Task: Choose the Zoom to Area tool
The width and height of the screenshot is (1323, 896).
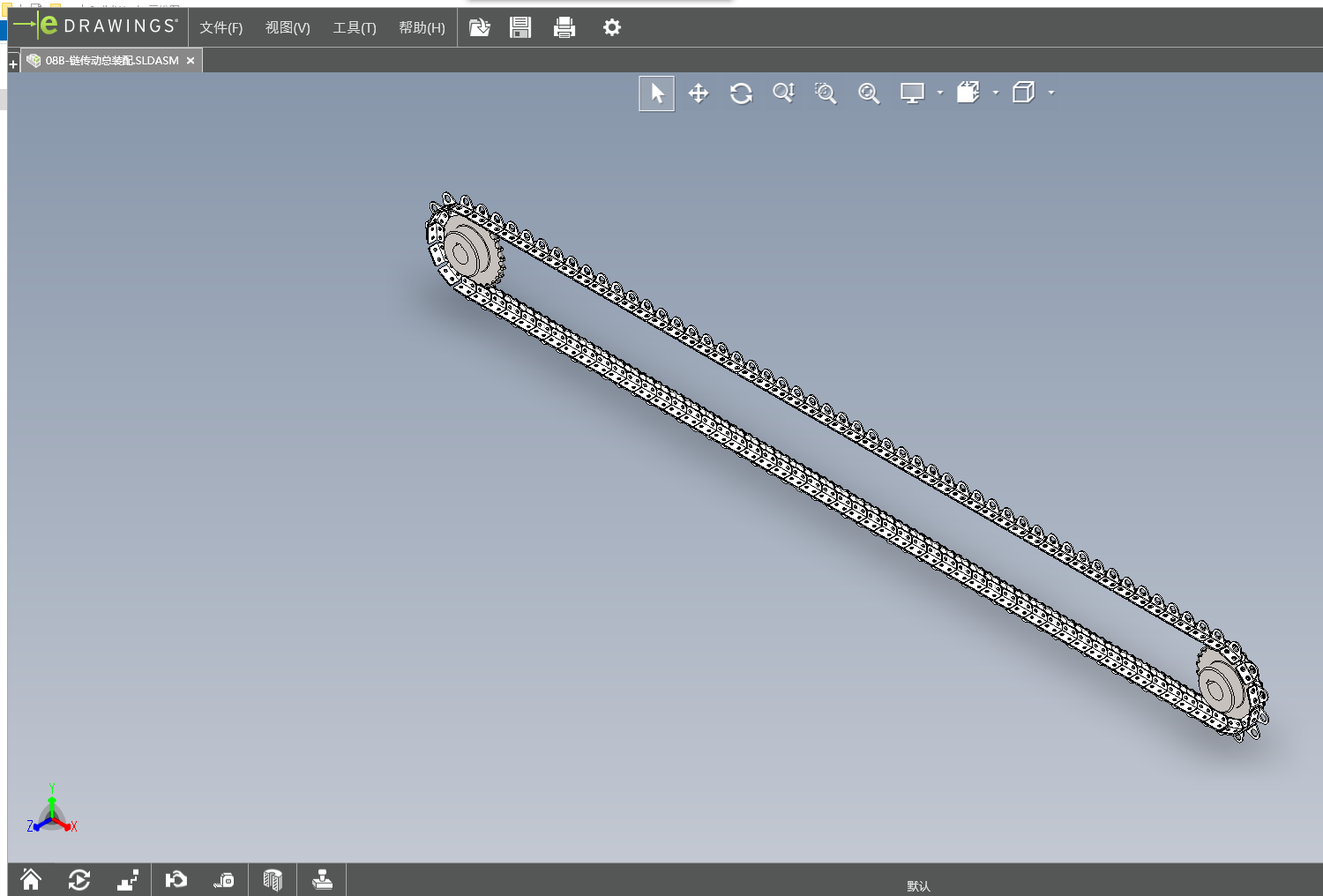Action: [826, 93]
